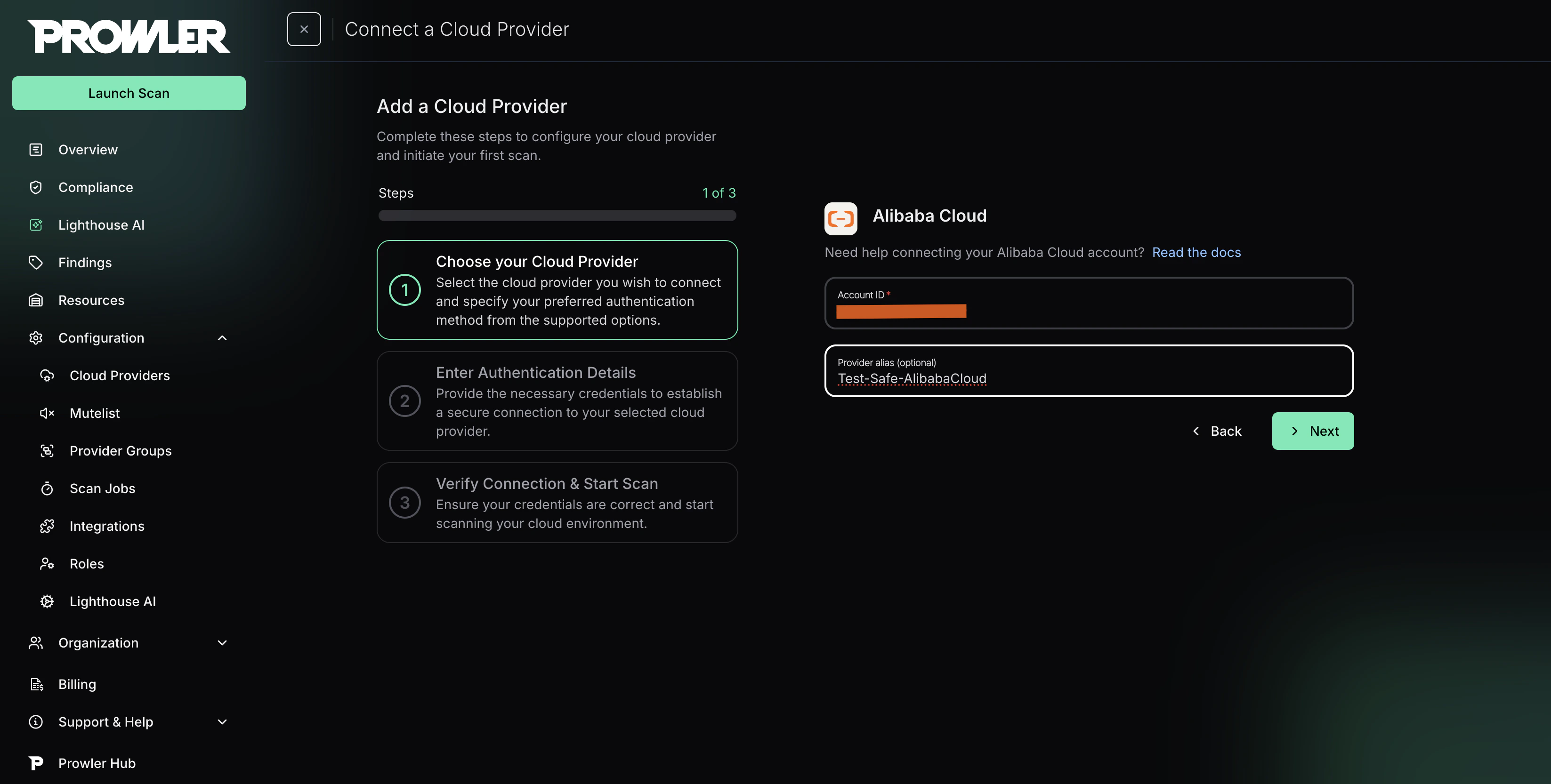Click the Prowler Hub logo icon
The image size is (1551, 784).
point(36,763)
